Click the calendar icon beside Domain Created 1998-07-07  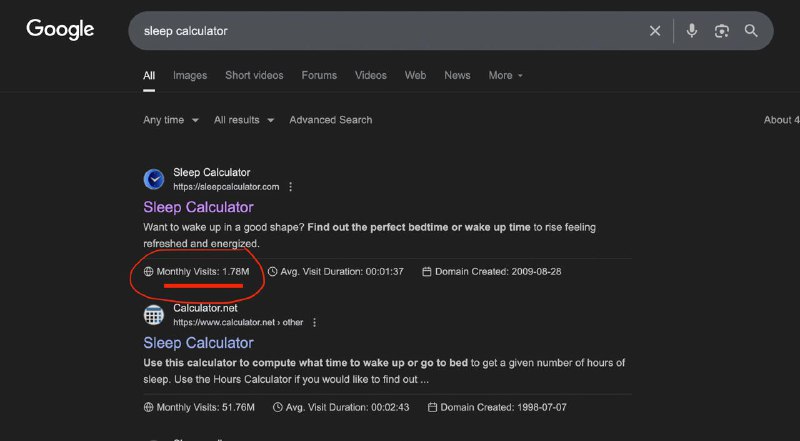432,407
